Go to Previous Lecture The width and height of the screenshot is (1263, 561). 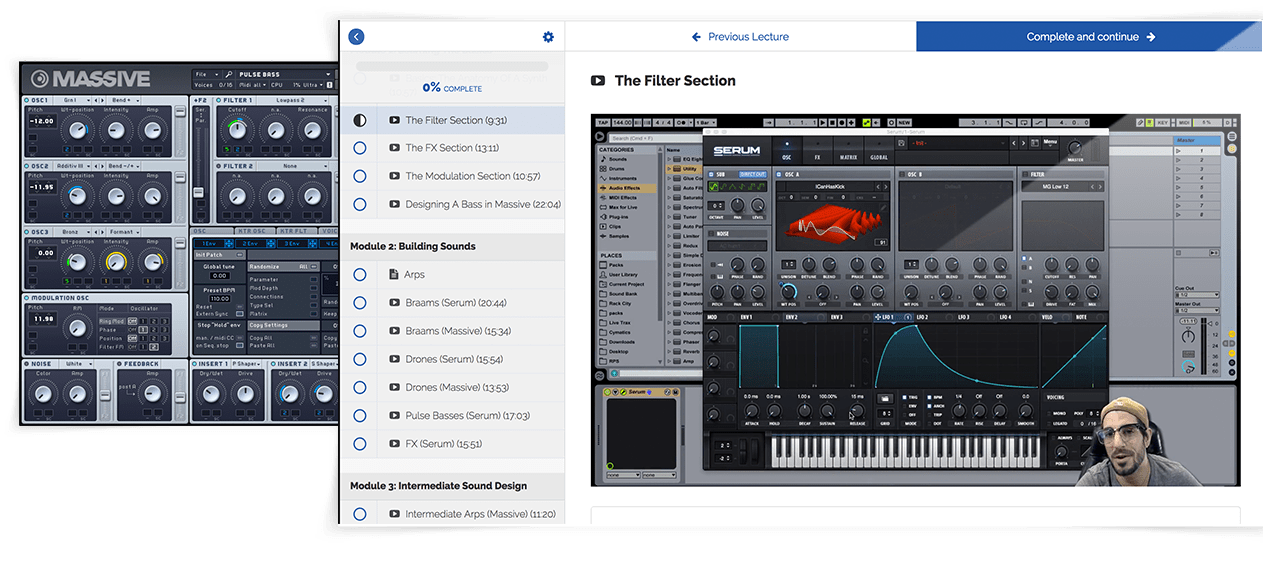point(740,37)
